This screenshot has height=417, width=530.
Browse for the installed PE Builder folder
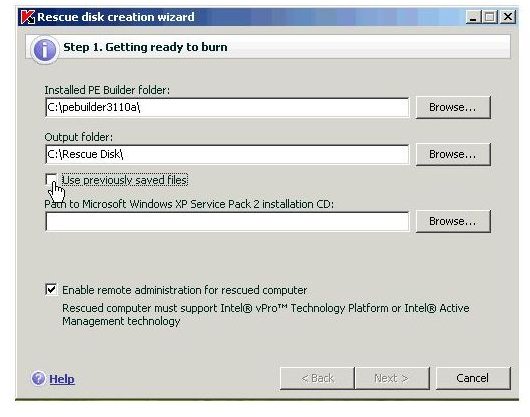tap(453, 107)
